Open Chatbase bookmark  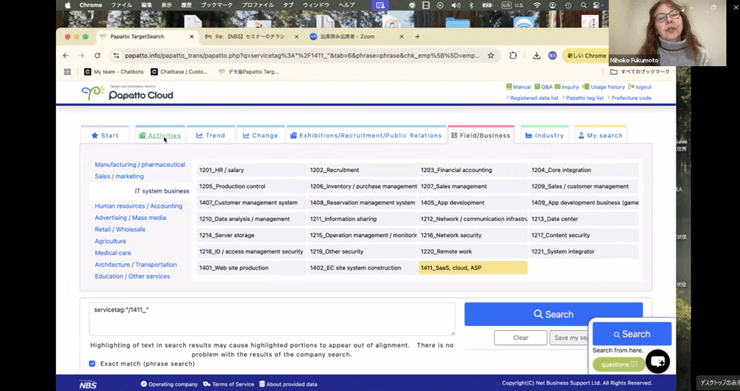(x=179, y=72)
